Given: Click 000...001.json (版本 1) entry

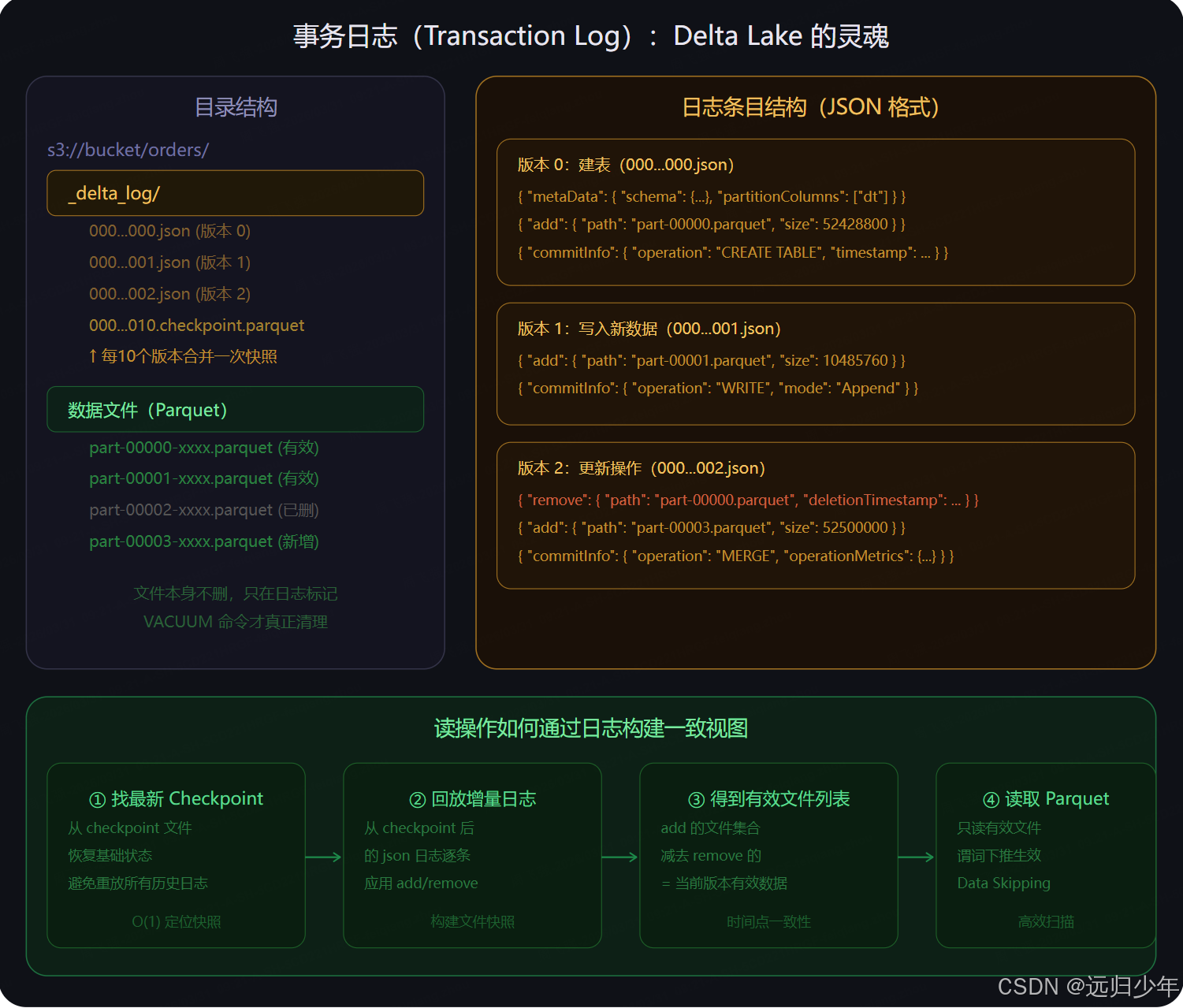Looking at the screenshot, I should coord(169,262).
